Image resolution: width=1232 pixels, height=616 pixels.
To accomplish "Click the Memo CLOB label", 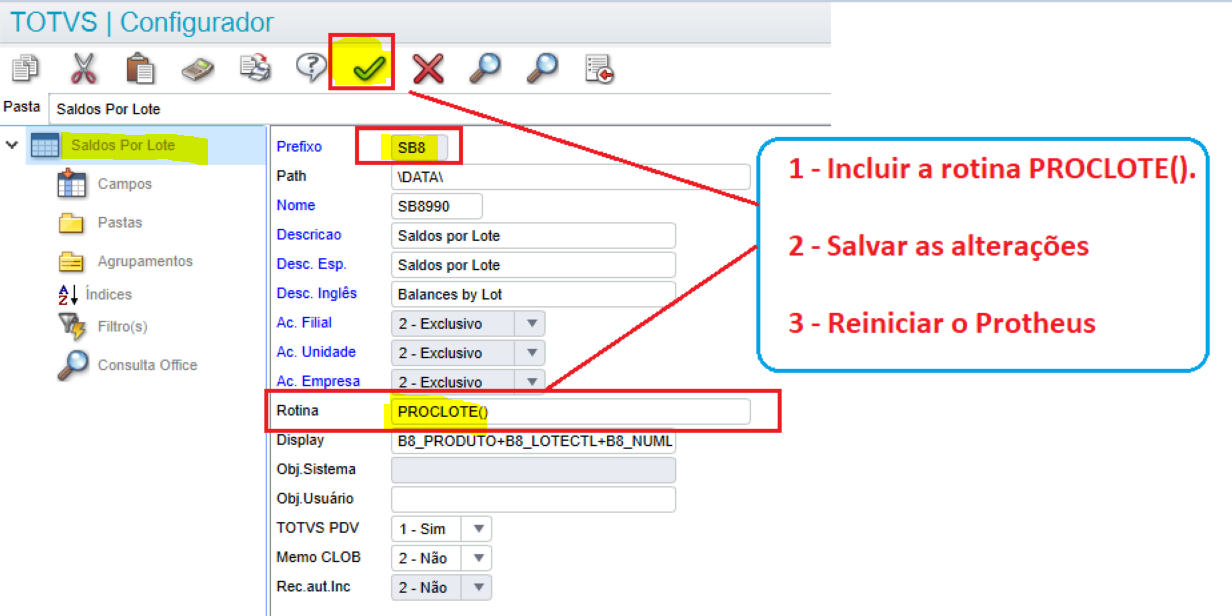I will [x=318, y=557].
